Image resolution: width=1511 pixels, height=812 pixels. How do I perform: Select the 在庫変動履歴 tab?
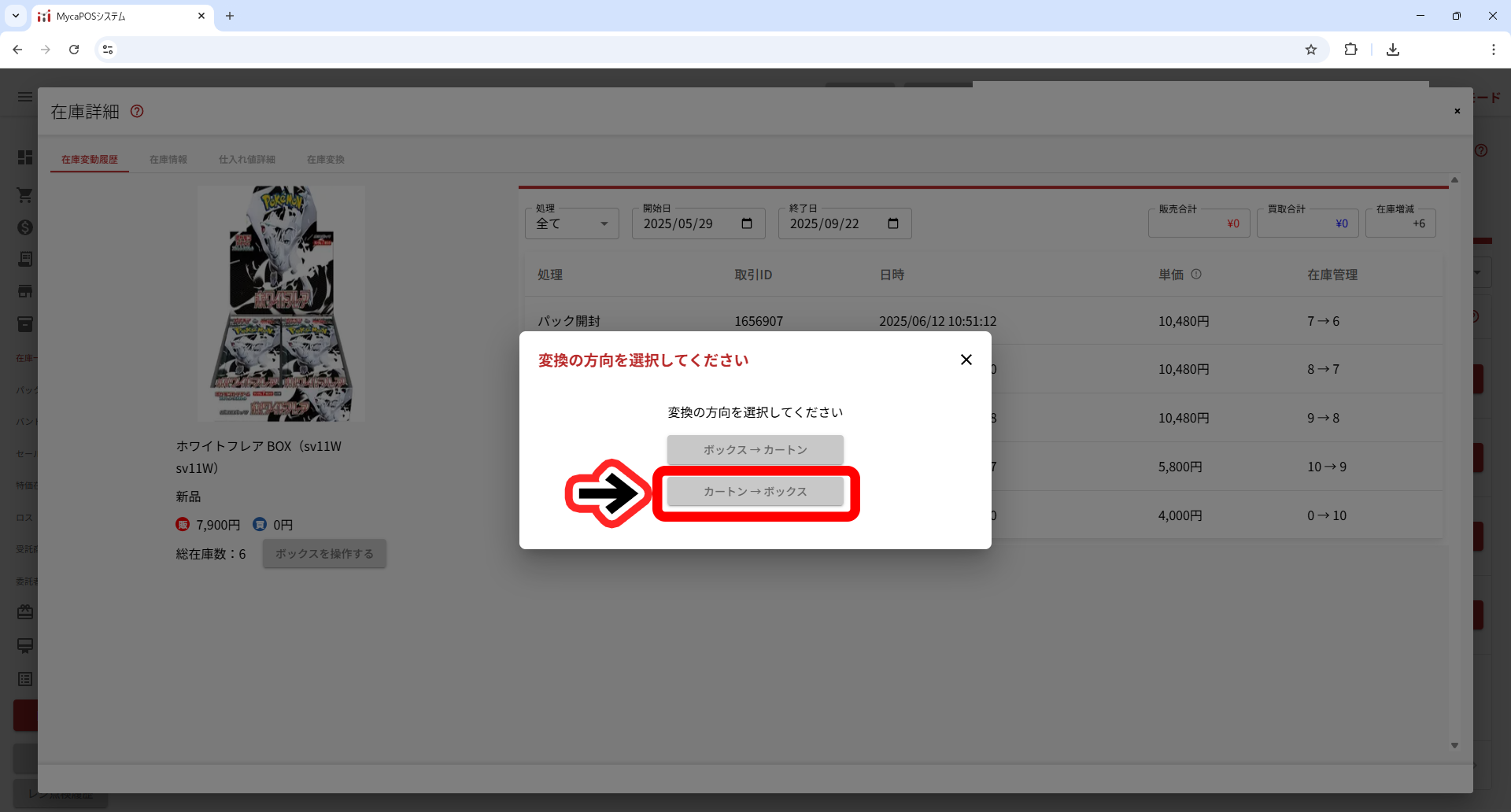(90, 160)
